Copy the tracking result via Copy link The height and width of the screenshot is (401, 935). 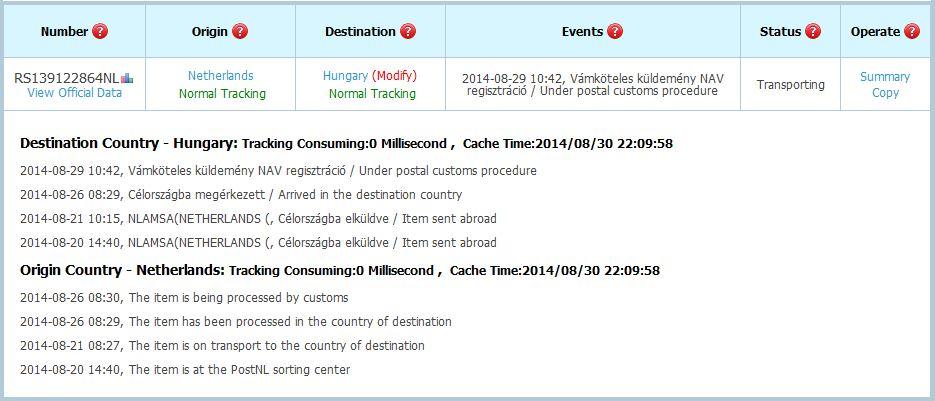pyautogui.click(x=885, y=93)
